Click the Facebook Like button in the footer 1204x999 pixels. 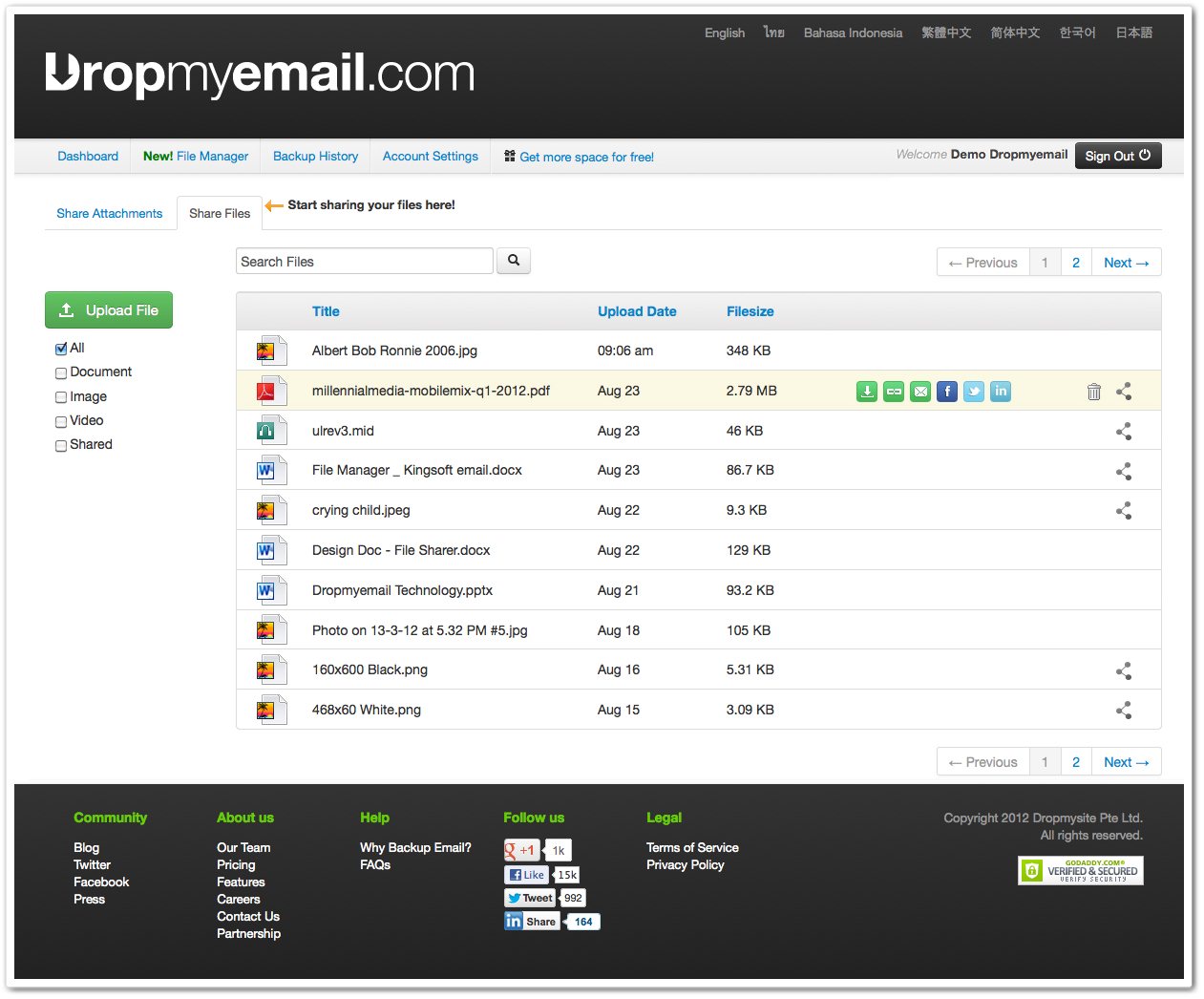pyautogui.click(x=528, y=875)
